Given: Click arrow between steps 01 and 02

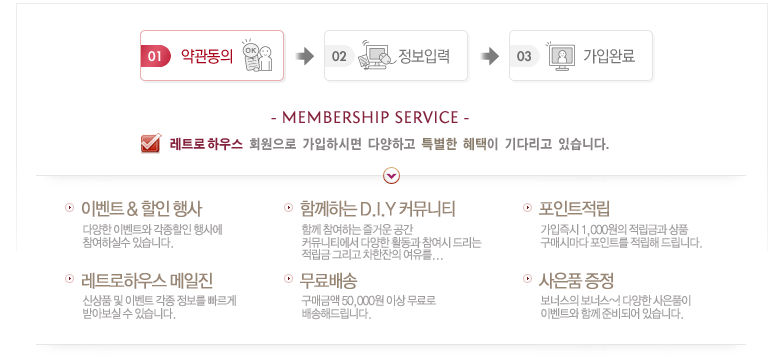Looking at the screenshot, I should point(304,56).
